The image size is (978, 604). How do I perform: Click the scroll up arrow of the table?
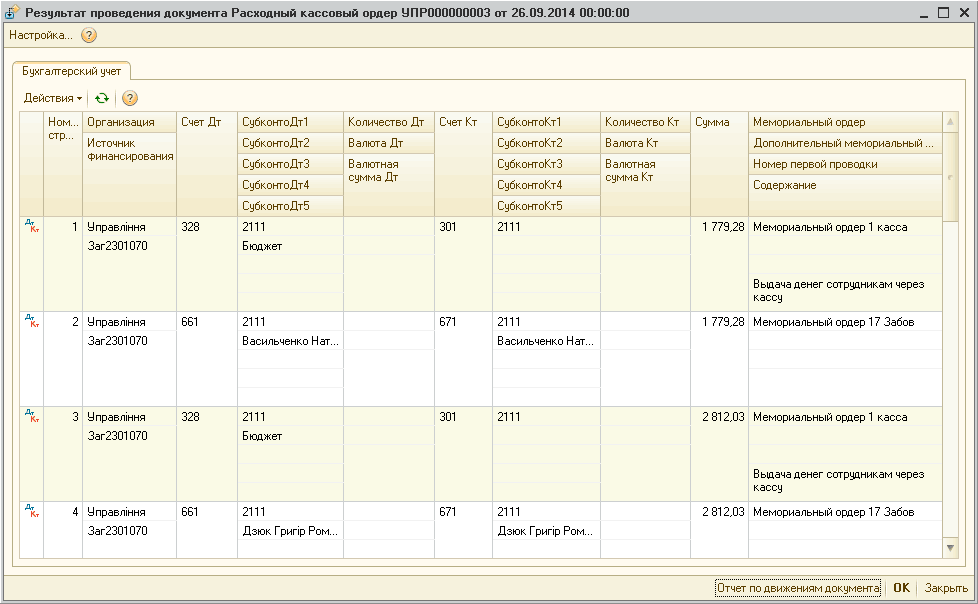[950, 122]
